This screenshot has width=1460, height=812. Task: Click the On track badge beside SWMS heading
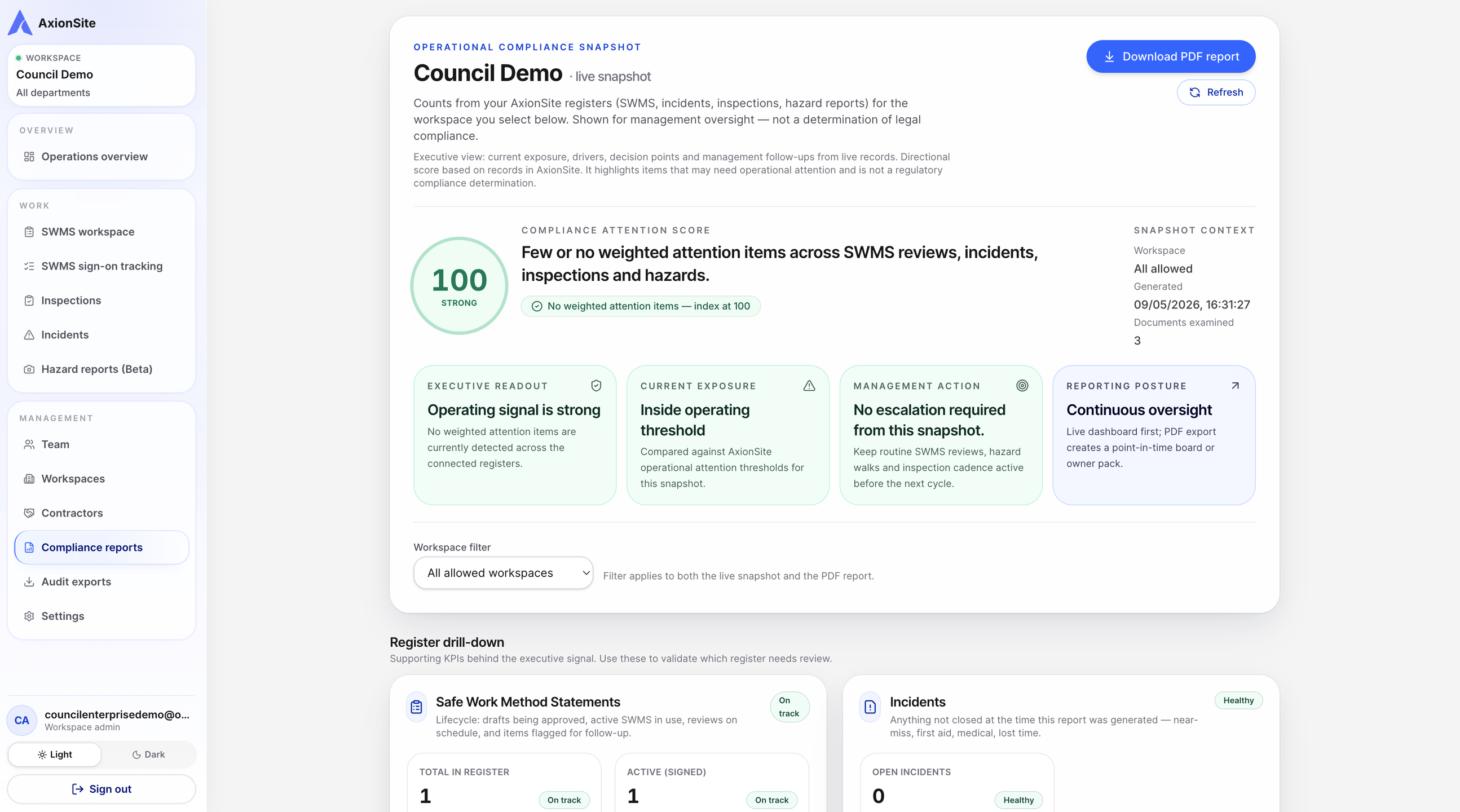tap(789, 707)
